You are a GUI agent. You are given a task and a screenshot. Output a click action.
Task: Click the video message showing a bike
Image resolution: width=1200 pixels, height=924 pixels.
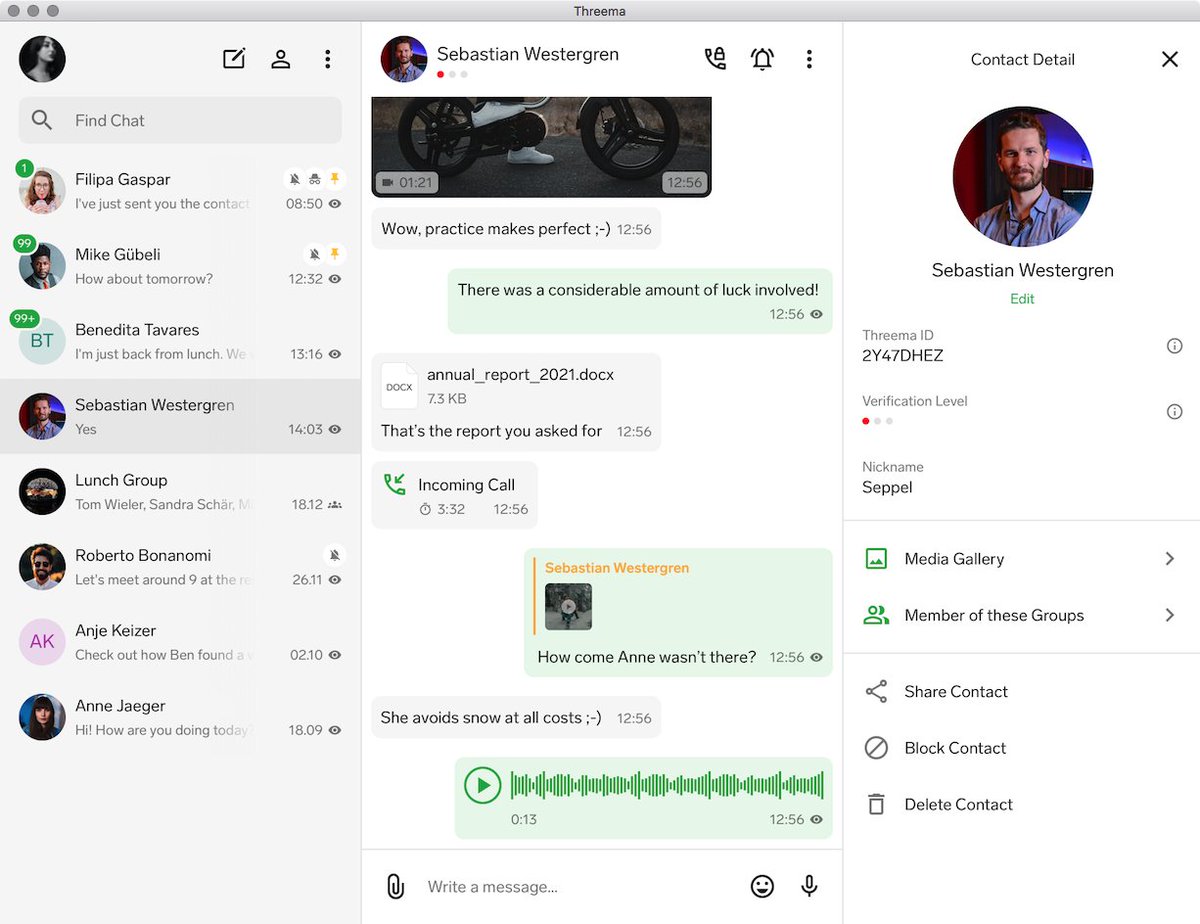point(541,146)
